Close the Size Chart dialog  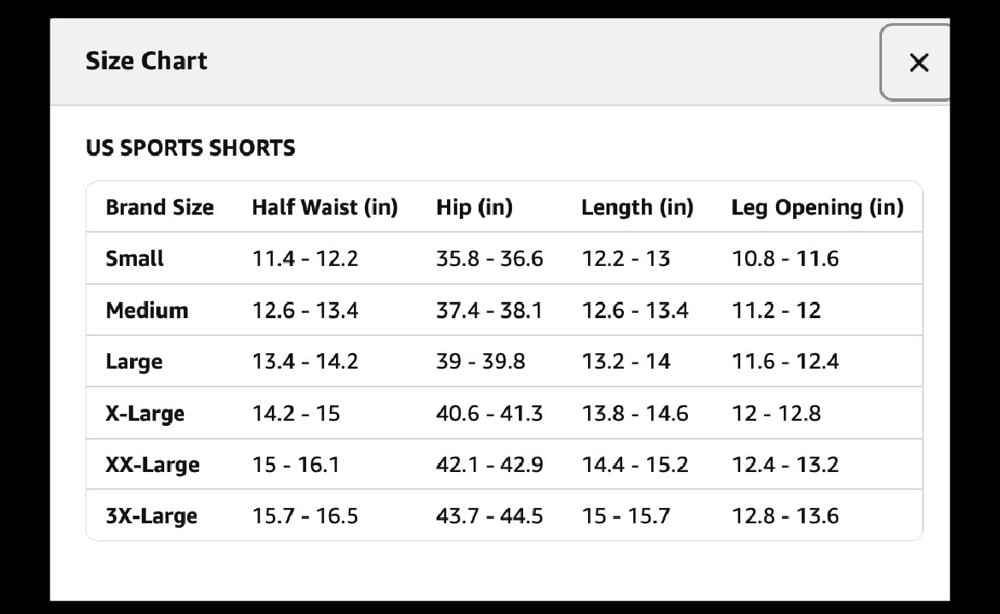coord(916,62)
